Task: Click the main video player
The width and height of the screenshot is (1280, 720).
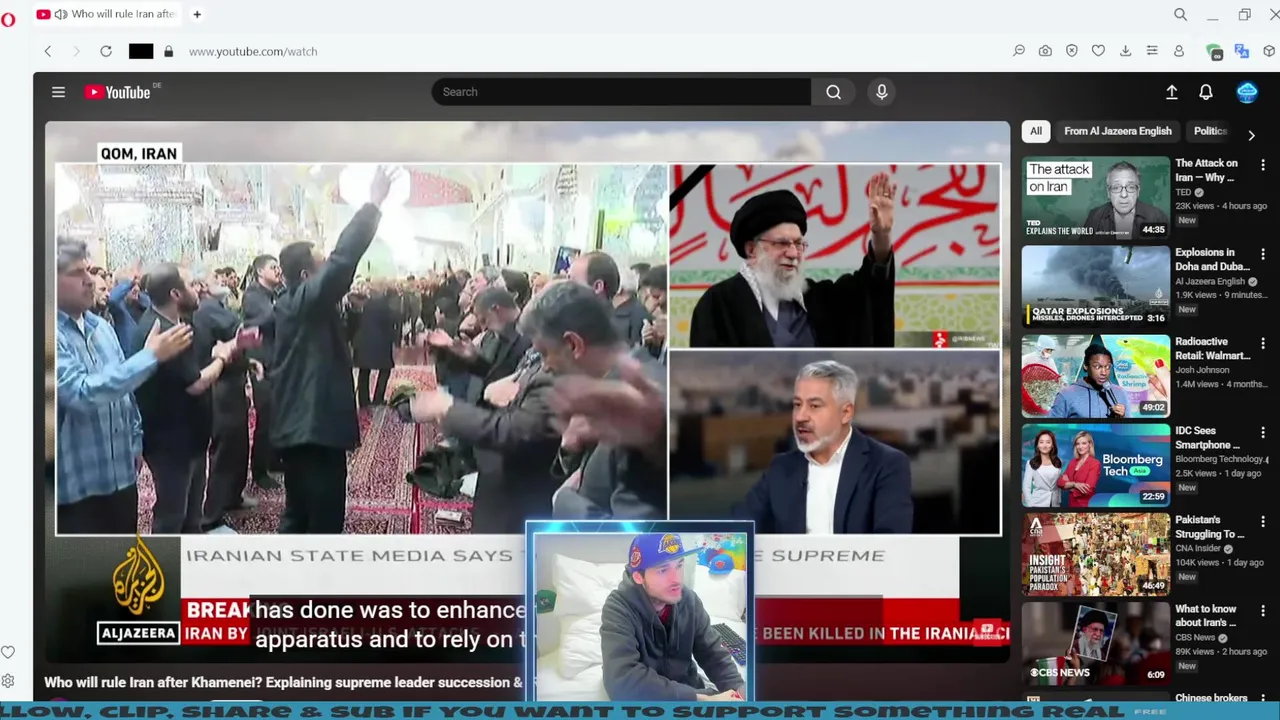Action: click(527, 392)
